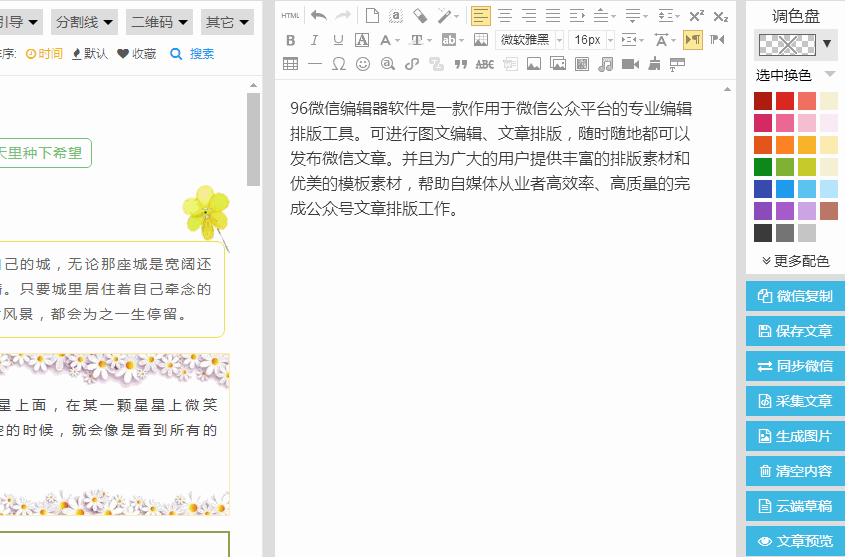
Task: Toggle left-to-right text direction
Action: click(x=693, y=40)
